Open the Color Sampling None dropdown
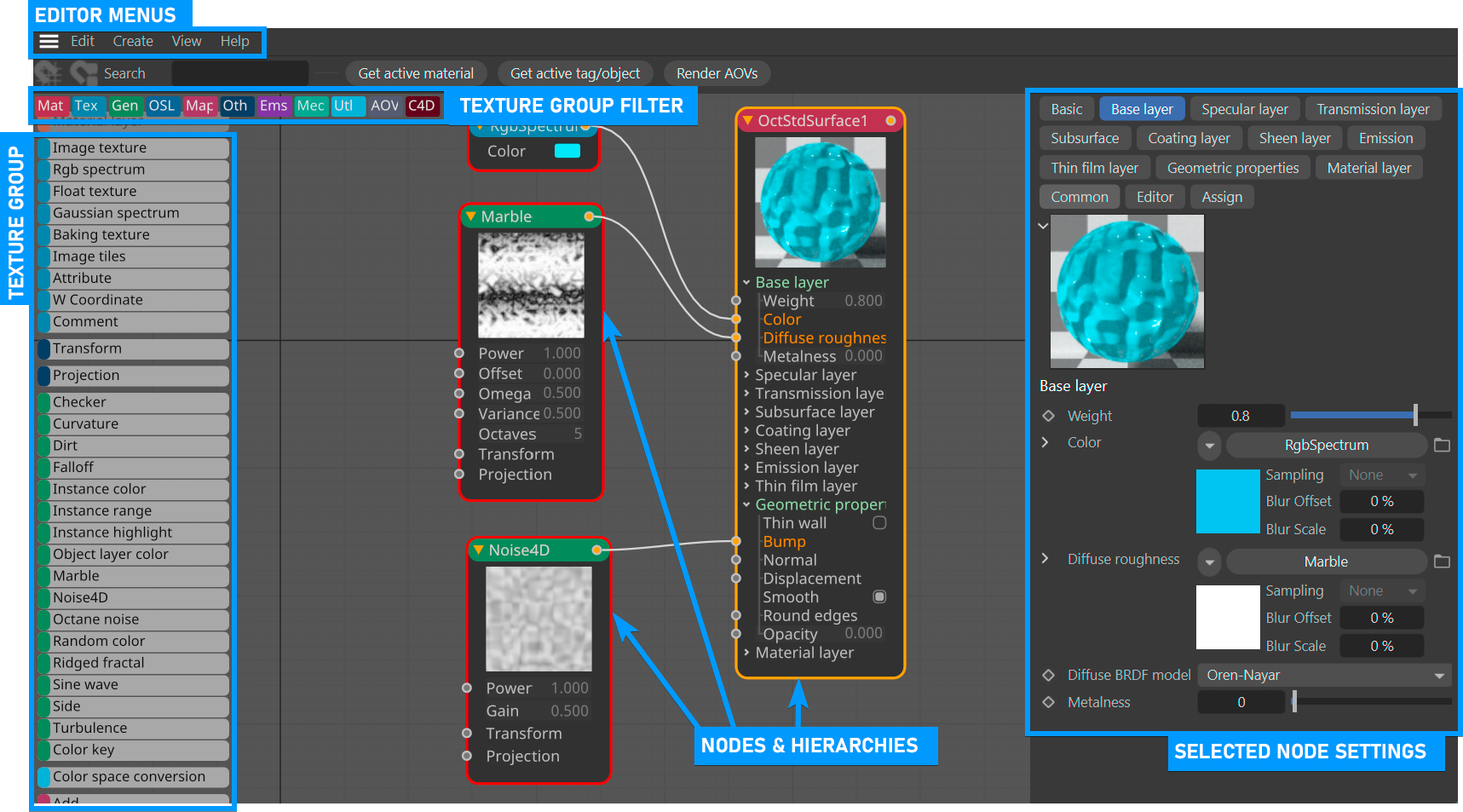This screenshot has width=1463, height=812. [1382, 475]
